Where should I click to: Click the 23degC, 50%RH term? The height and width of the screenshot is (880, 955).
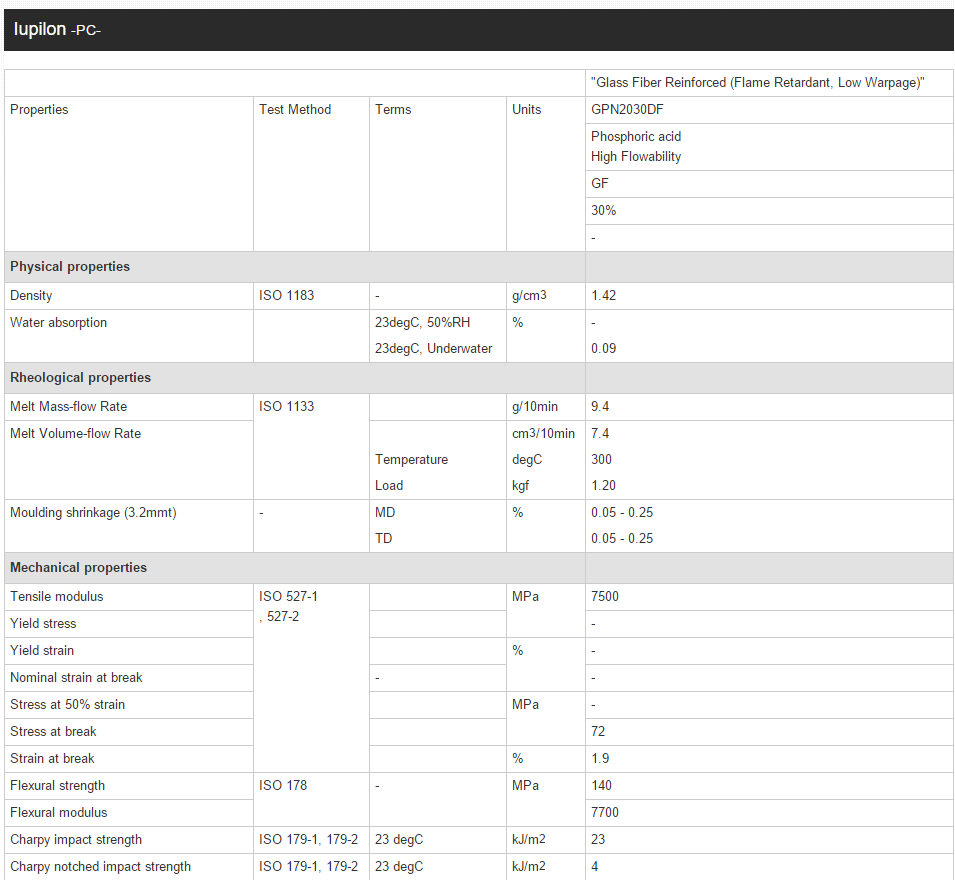422,323
